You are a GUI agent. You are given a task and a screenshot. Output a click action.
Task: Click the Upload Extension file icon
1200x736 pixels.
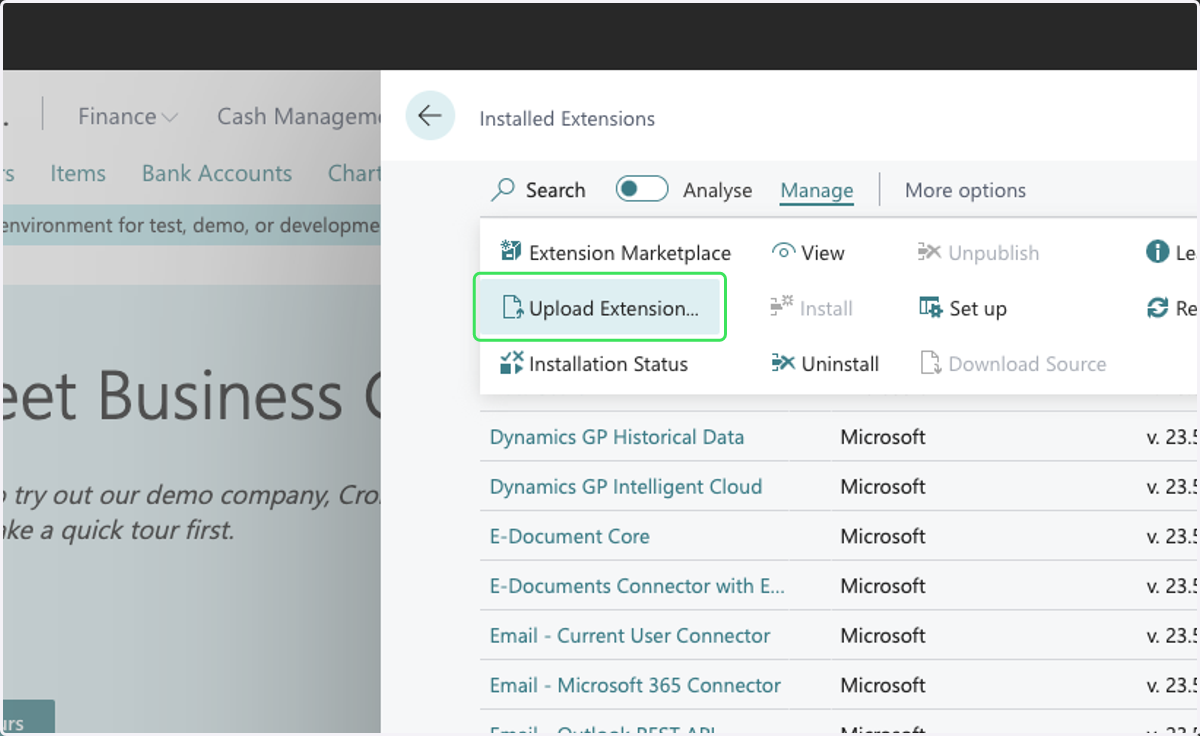coord(512,308)
